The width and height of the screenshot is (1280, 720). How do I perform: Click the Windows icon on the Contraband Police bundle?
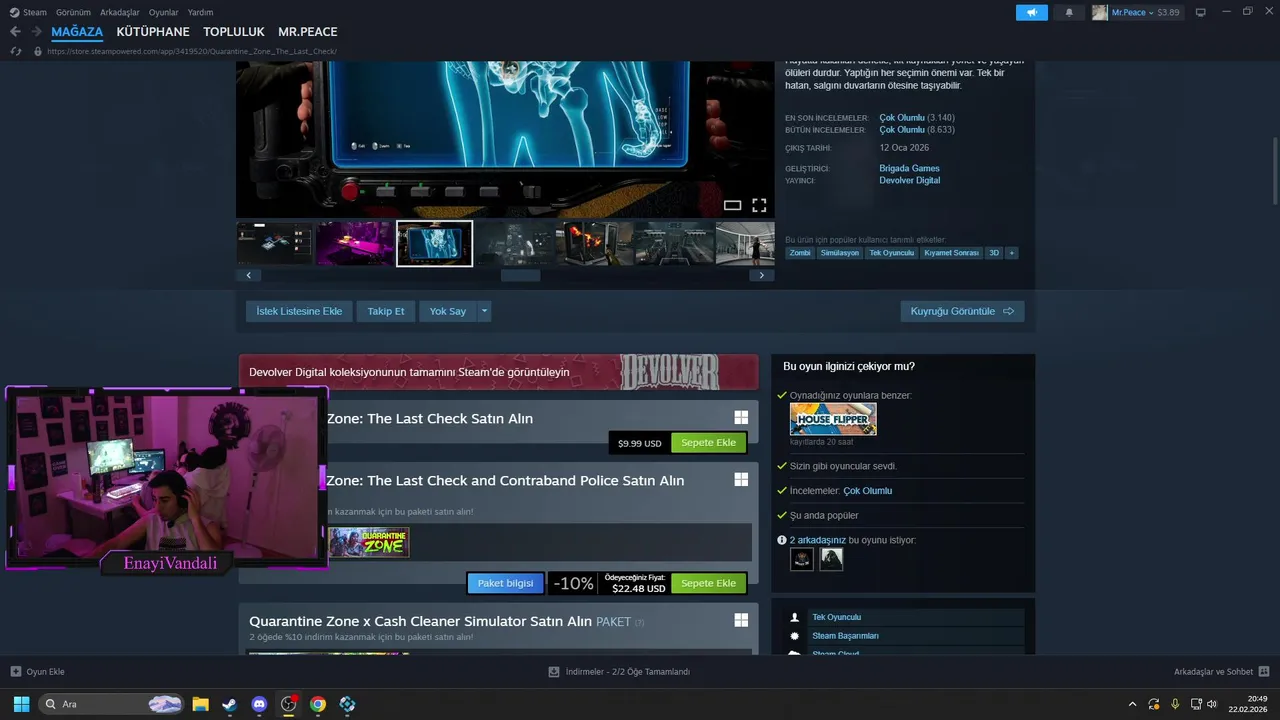[x=741, y=480]
